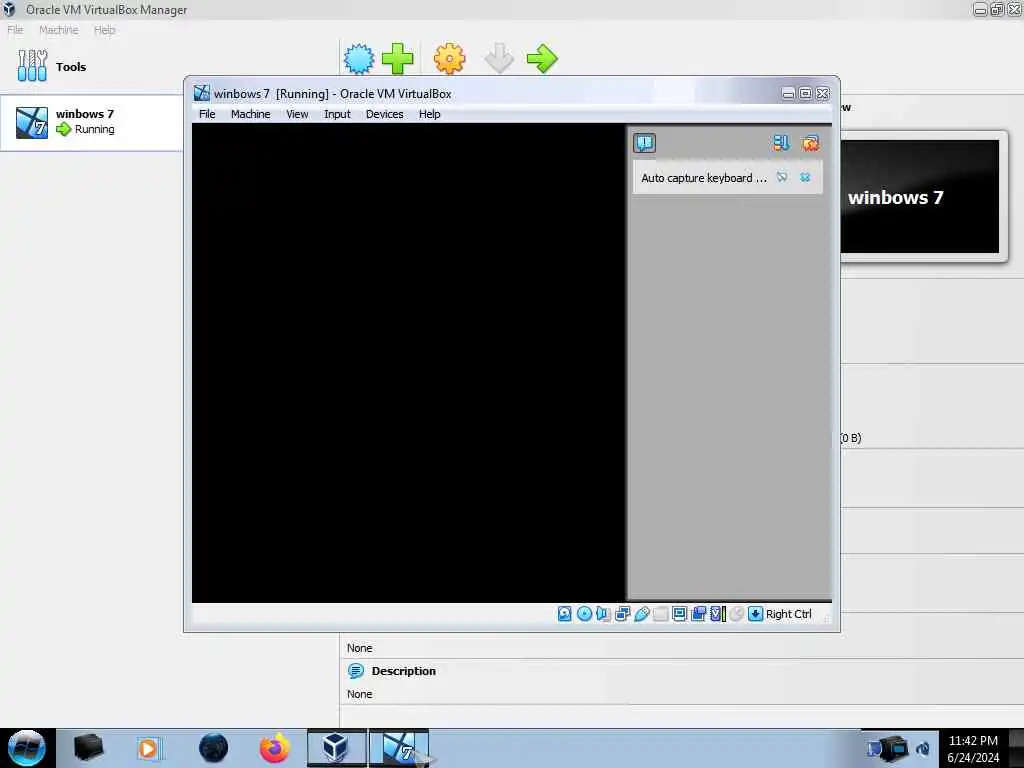1024x768 pixels.
Task: Click the grey Discard arrow in Manager toolbar
Action: pyautogui.click(x=500, y=59)
